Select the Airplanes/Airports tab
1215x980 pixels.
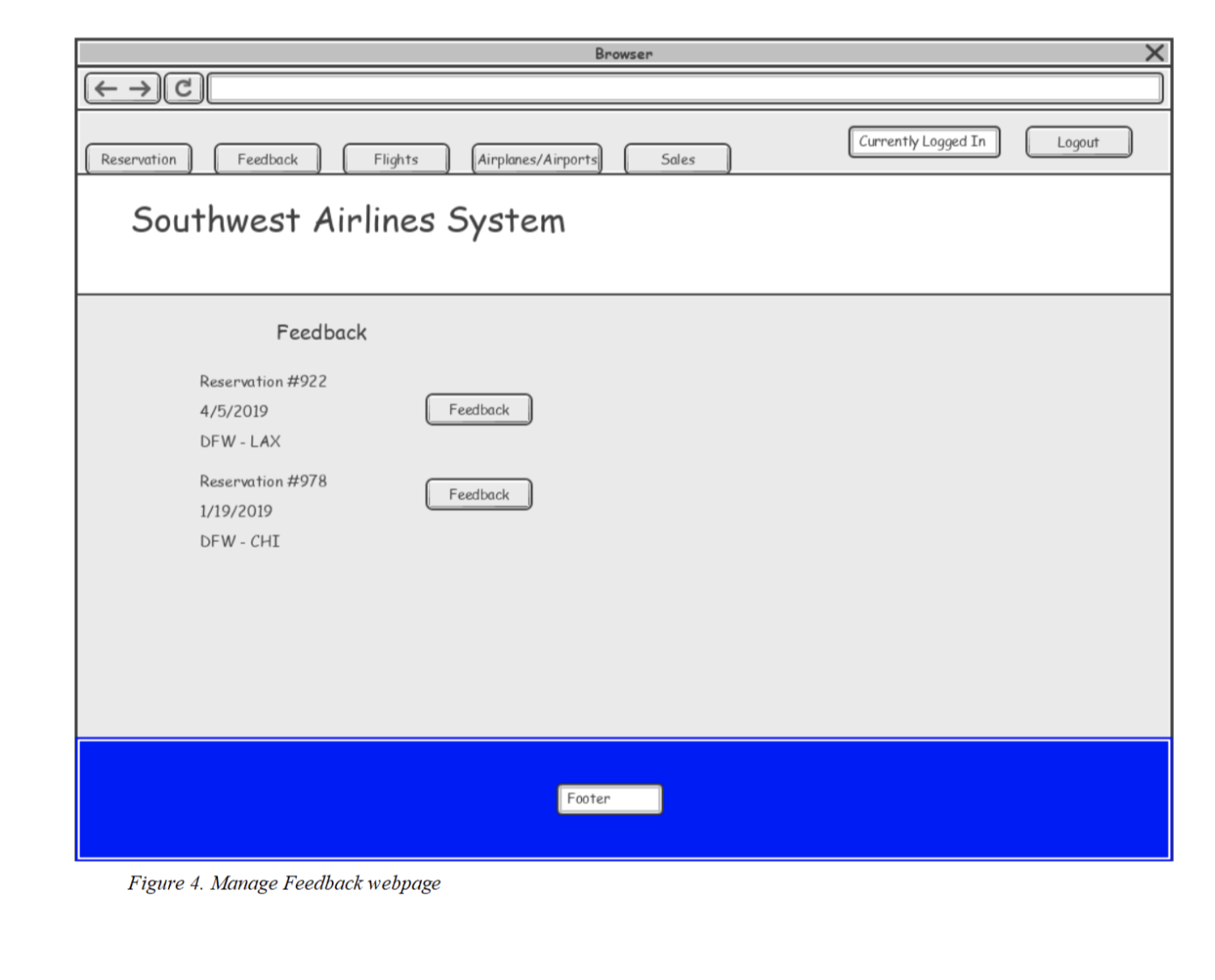pos(537,158)
